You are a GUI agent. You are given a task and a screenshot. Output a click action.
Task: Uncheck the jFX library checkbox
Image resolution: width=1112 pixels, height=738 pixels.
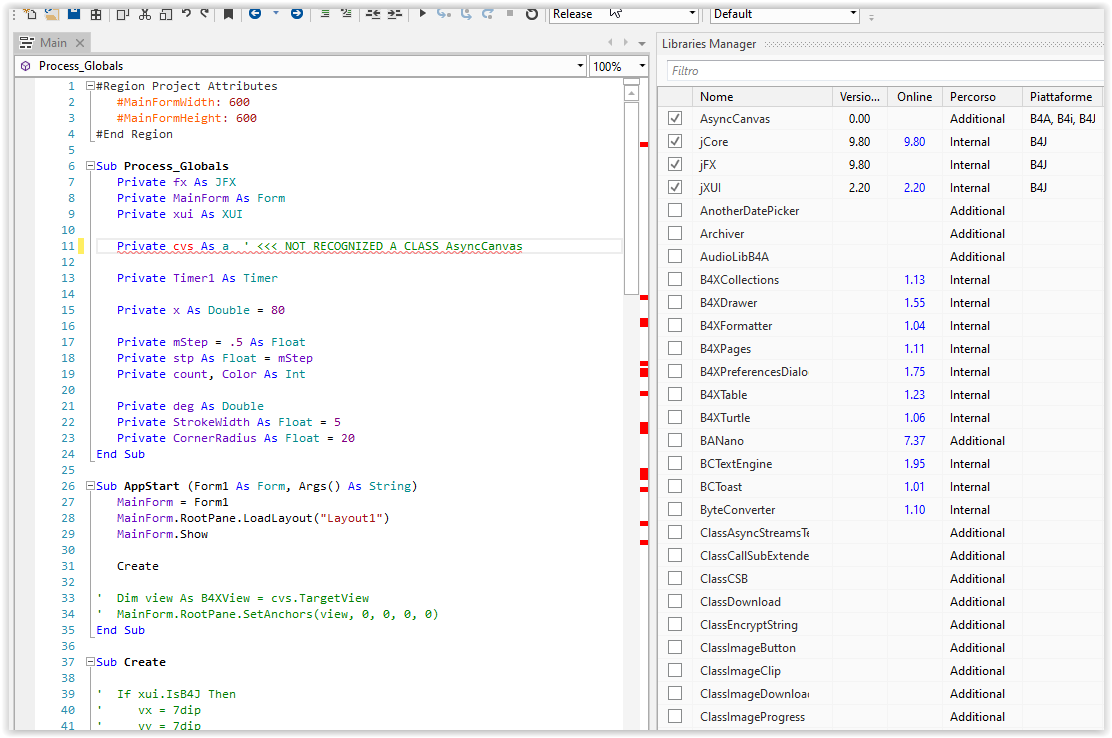pos(675,164)
